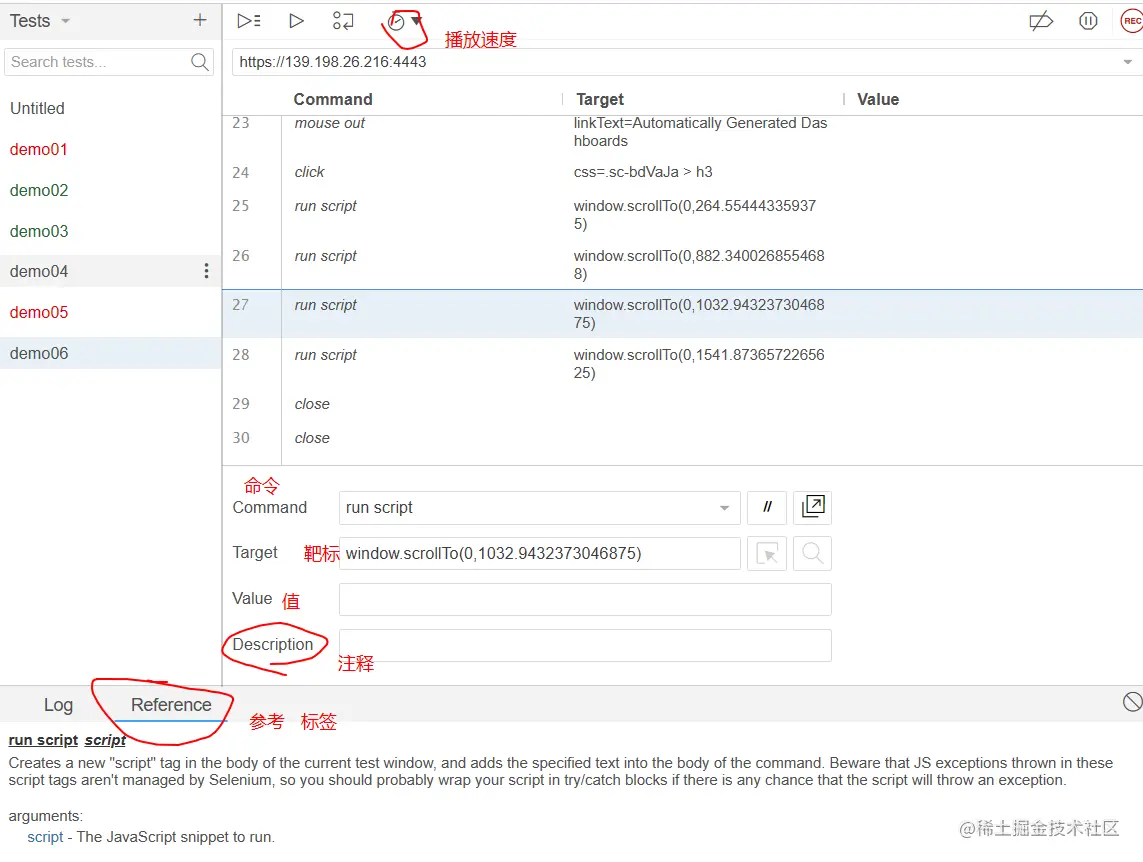Select row 23 mouse out command

point(682,132)
